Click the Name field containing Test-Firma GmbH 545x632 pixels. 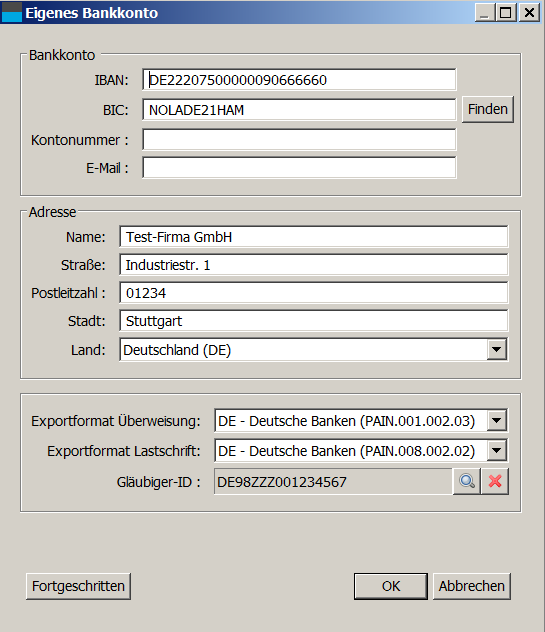coord(314,237)
